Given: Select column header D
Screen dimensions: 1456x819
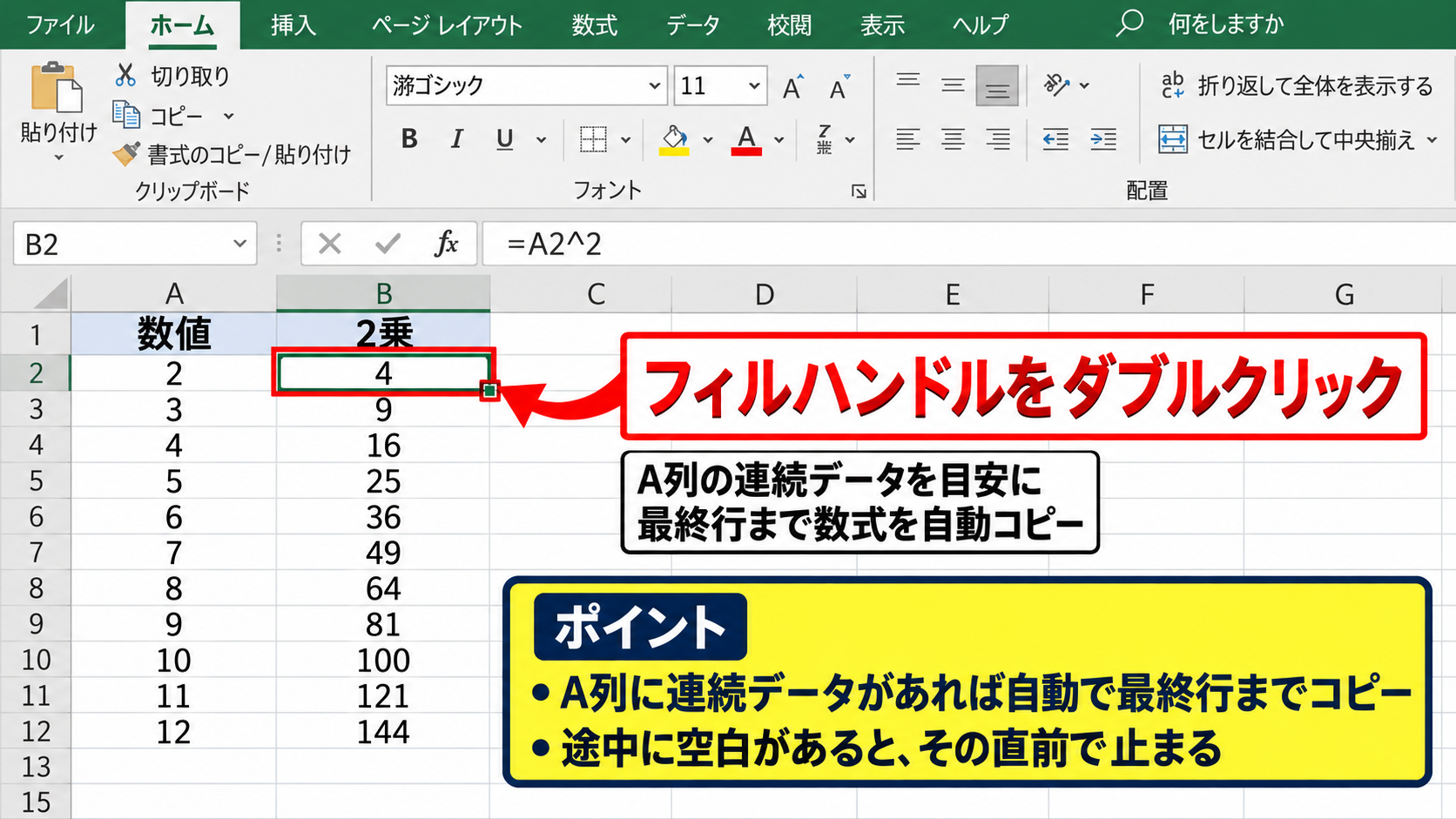Looking at the screenshot, I should tap(765, 294).
